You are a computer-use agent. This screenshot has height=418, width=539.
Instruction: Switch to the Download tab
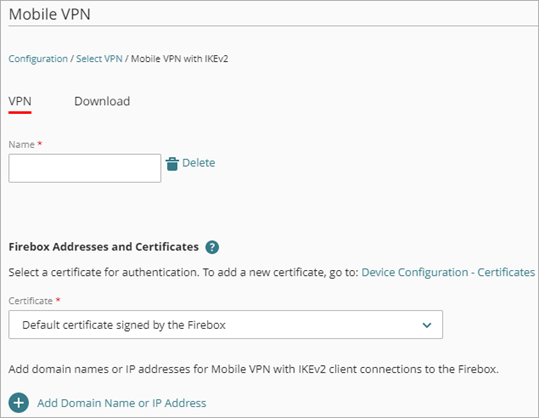tap(102, 101)
